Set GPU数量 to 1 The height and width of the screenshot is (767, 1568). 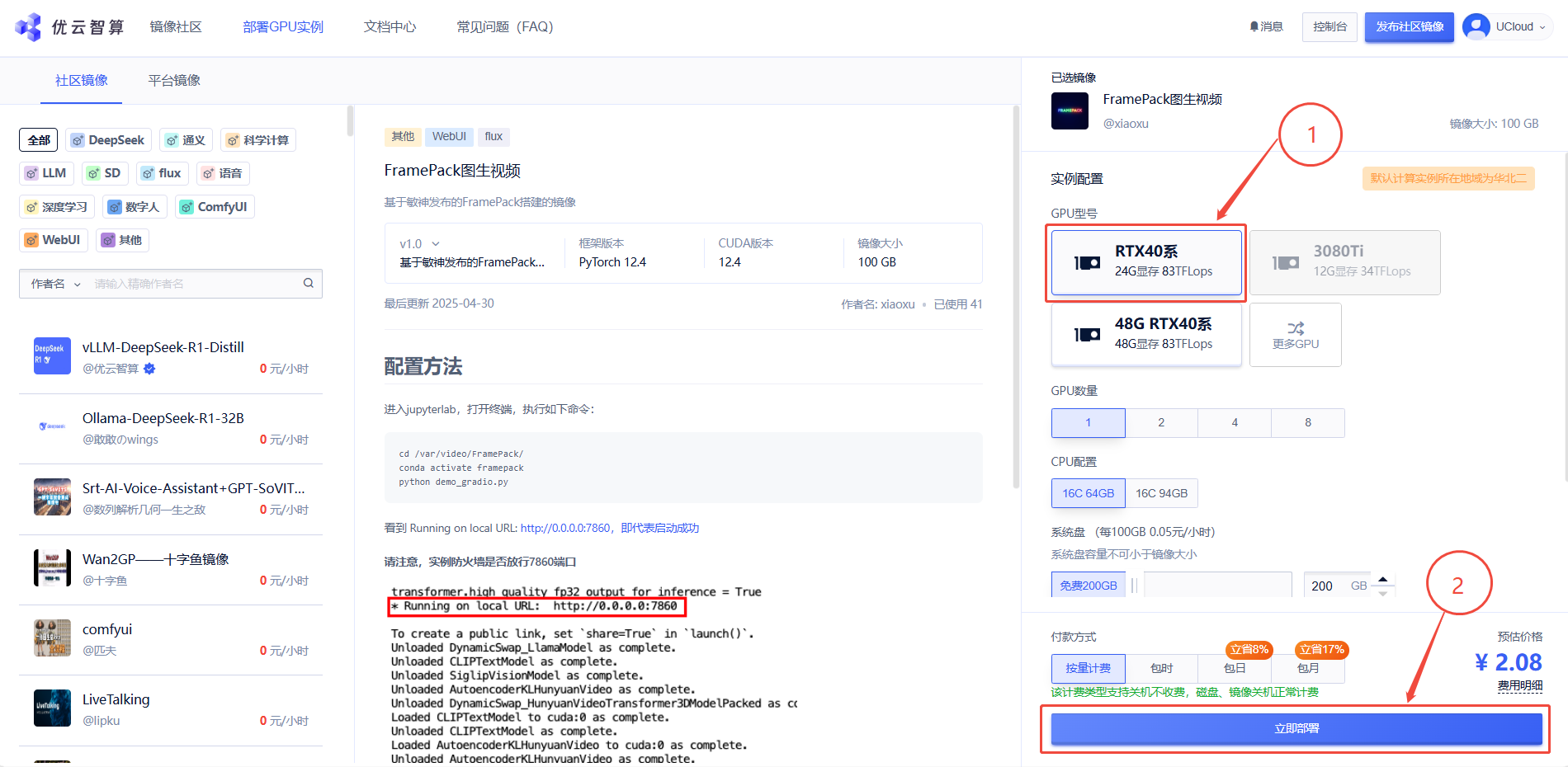(1088, 423)
